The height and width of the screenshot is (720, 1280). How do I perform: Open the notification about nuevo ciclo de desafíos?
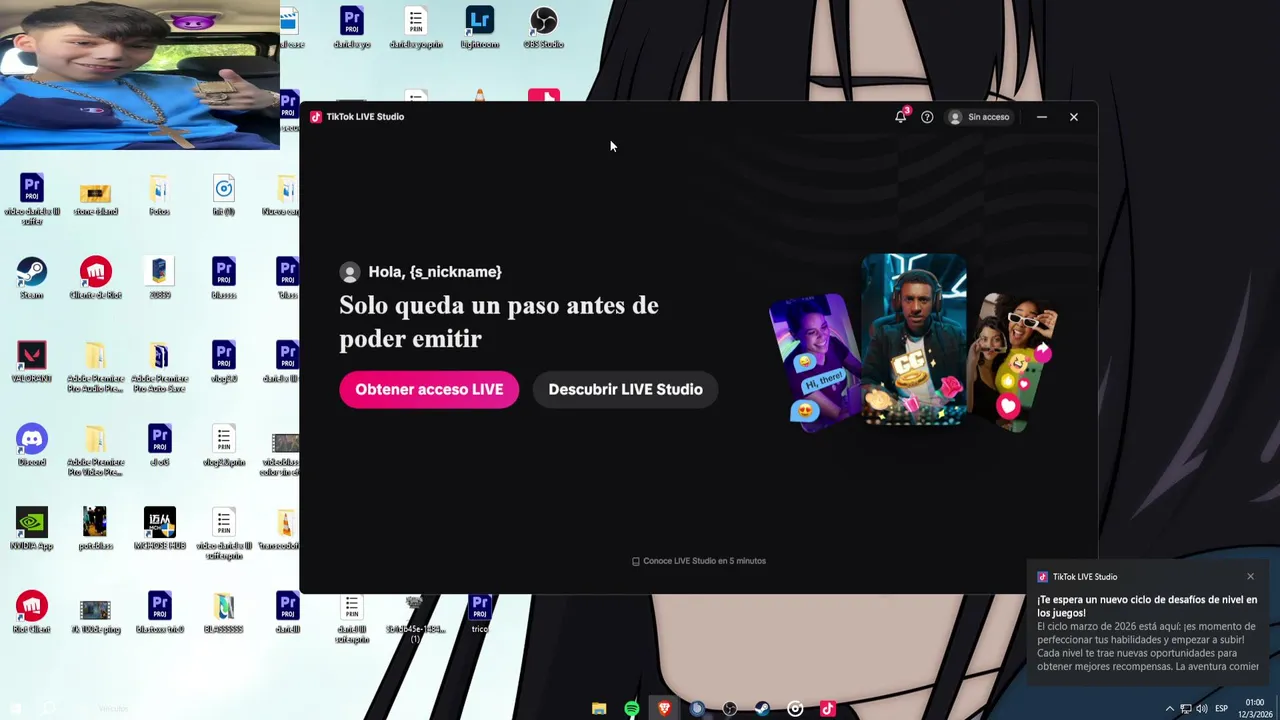pos(1147,625)
